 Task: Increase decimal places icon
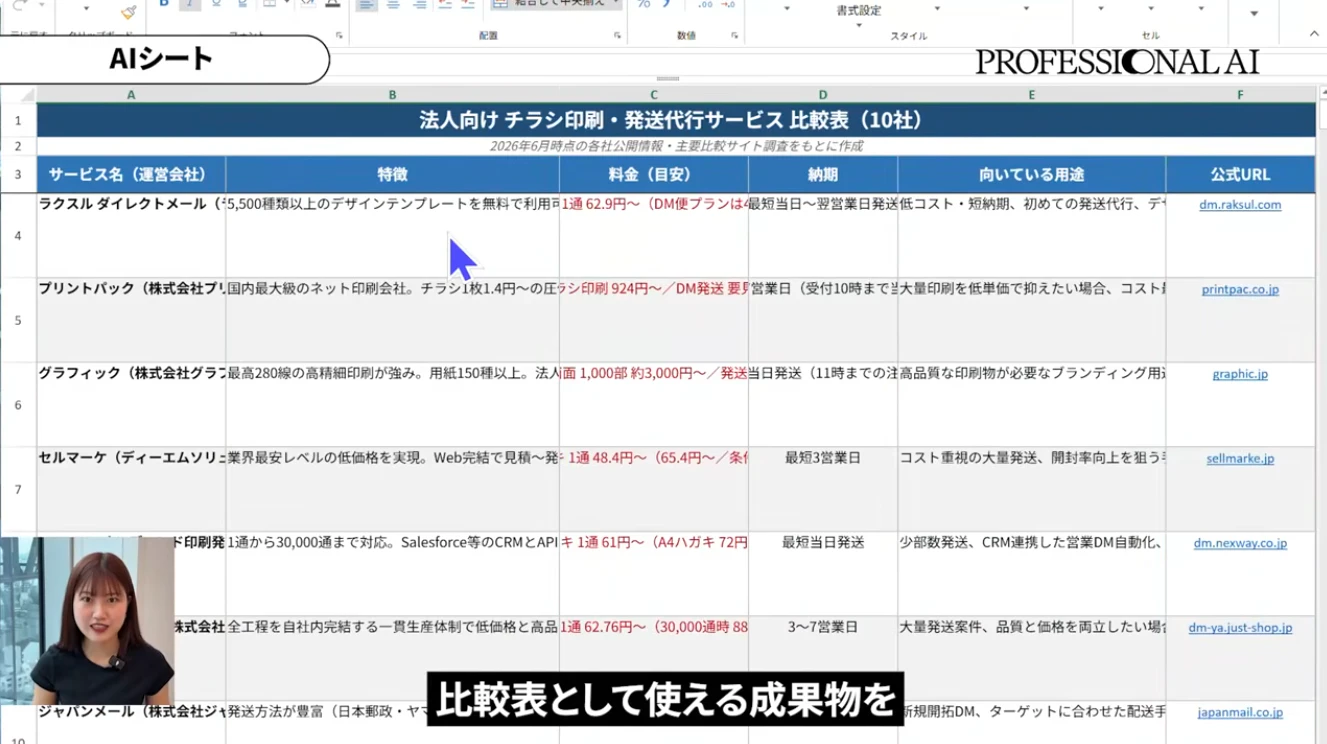[x=705, y=5]
